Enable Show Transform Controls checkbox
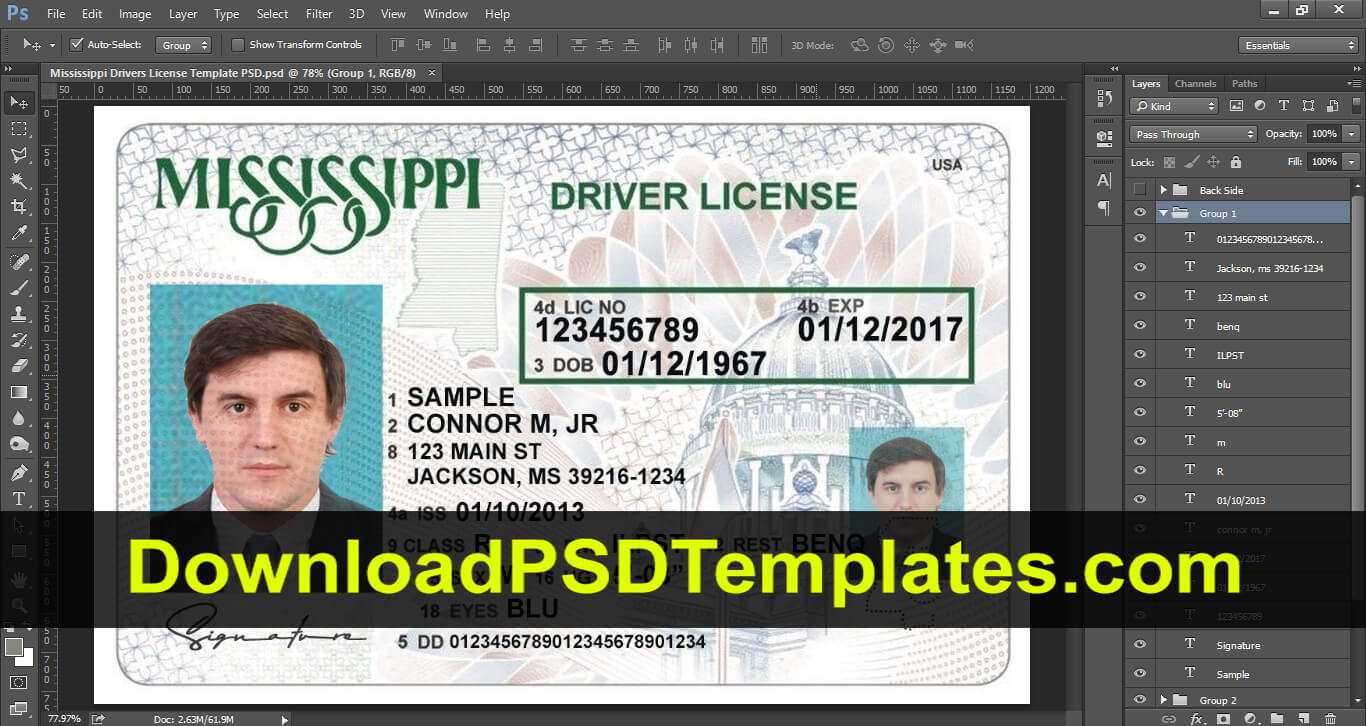This screenshot has width=1366, height=726. (237, 45)
